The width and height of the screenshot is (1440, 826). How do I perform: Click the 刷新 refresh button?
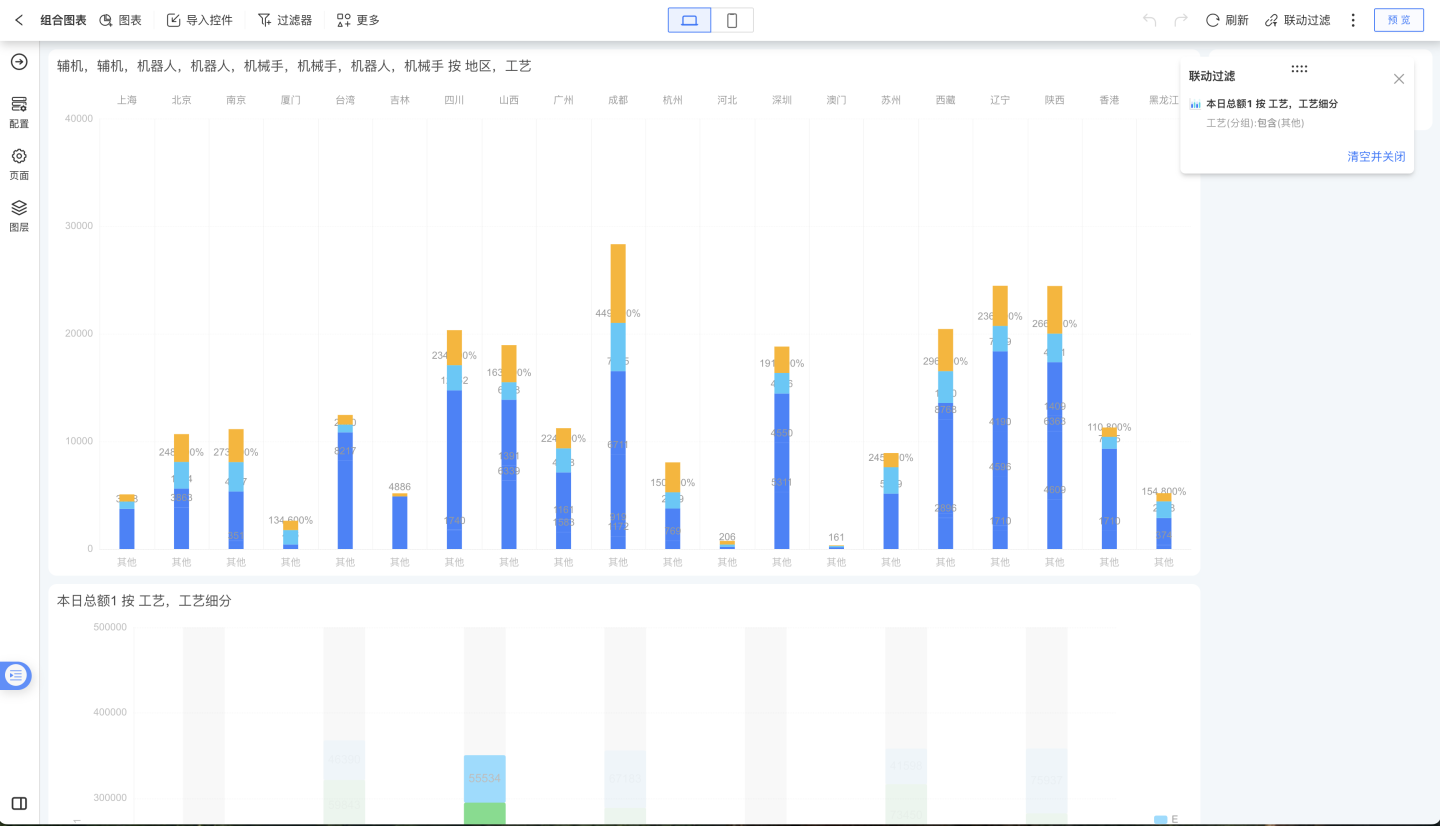[1227, 20]
